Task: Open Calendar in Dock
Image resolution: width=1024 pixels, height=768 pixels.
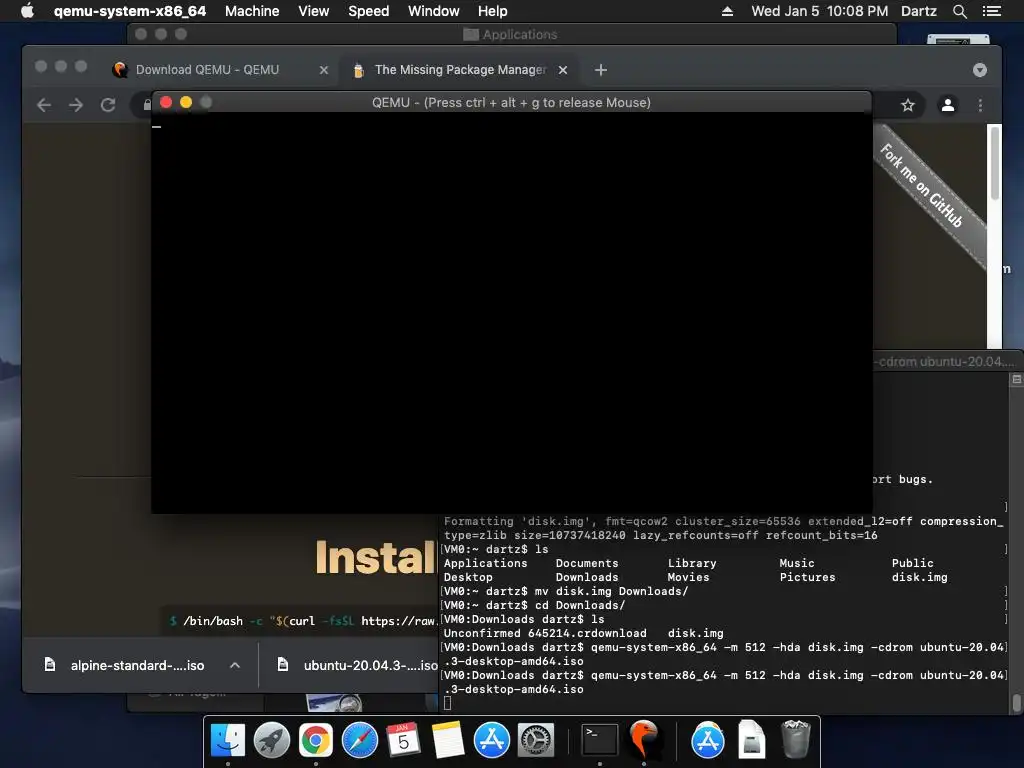Action: 404,740
